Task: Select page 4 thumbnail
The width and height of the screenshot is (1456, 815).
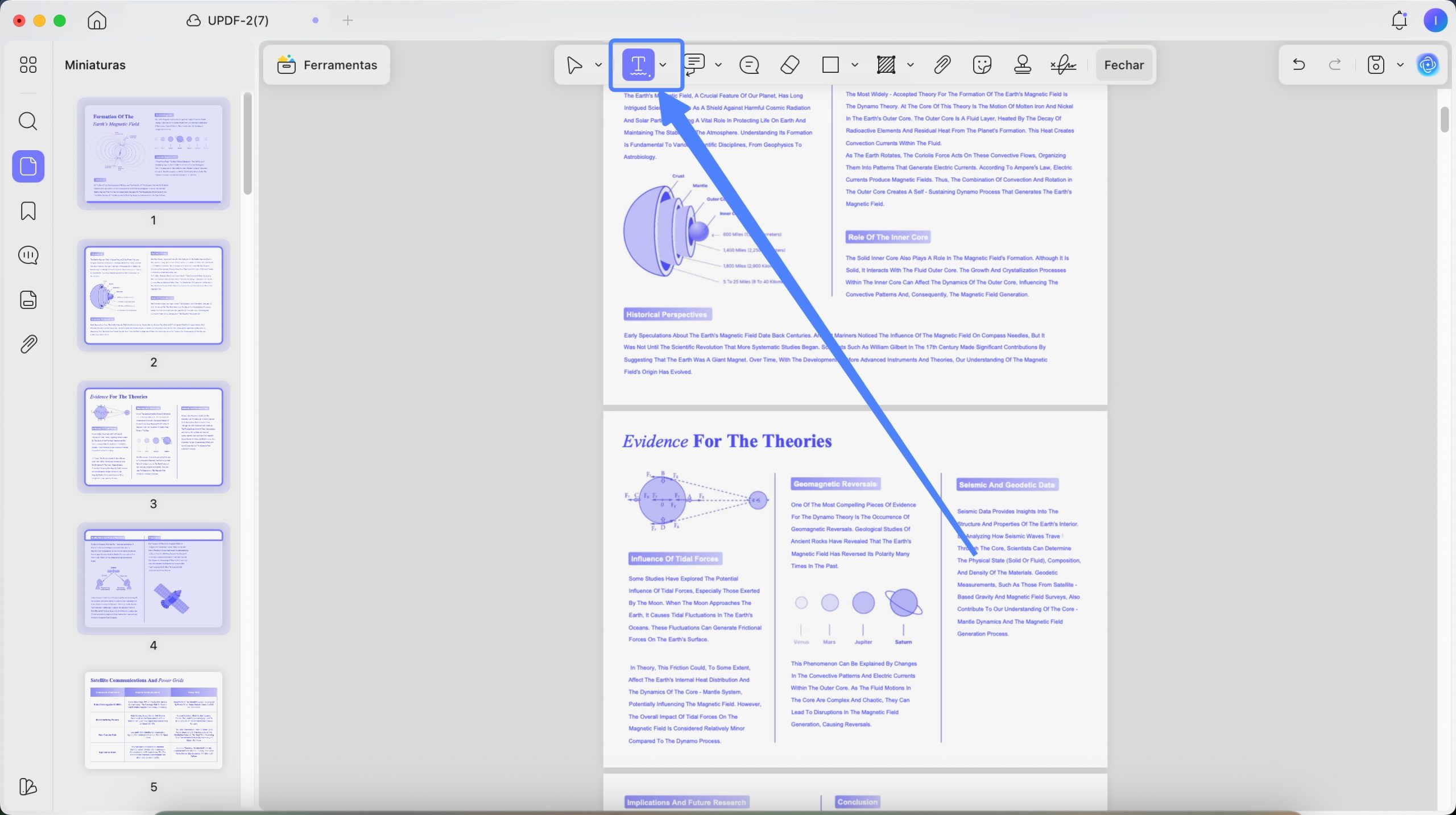Action: coord(154,578)
